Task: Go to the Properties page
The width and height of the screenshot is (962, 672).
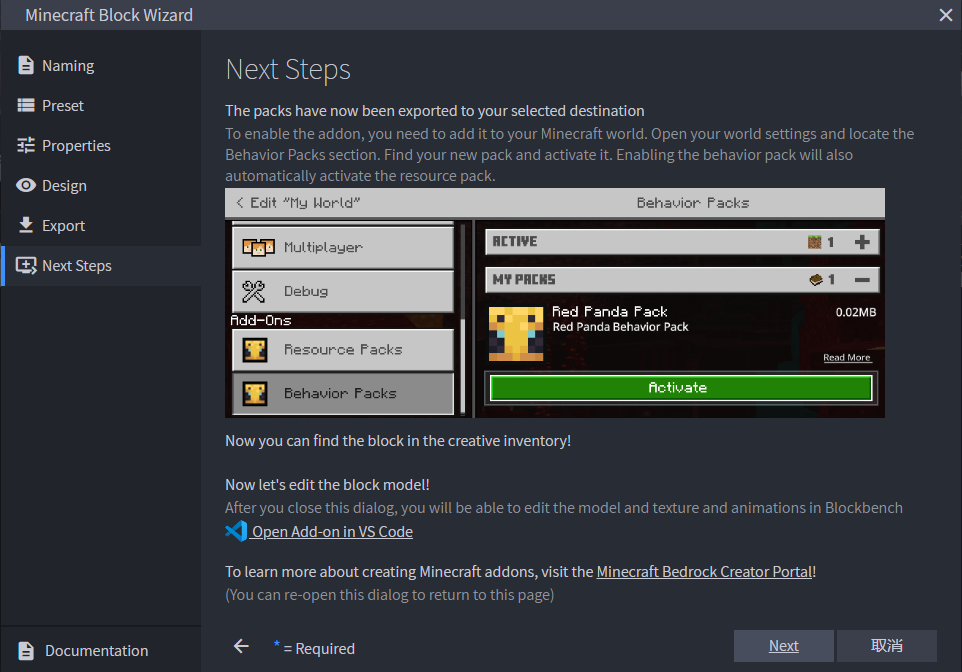Action: (x=101, y=145)
